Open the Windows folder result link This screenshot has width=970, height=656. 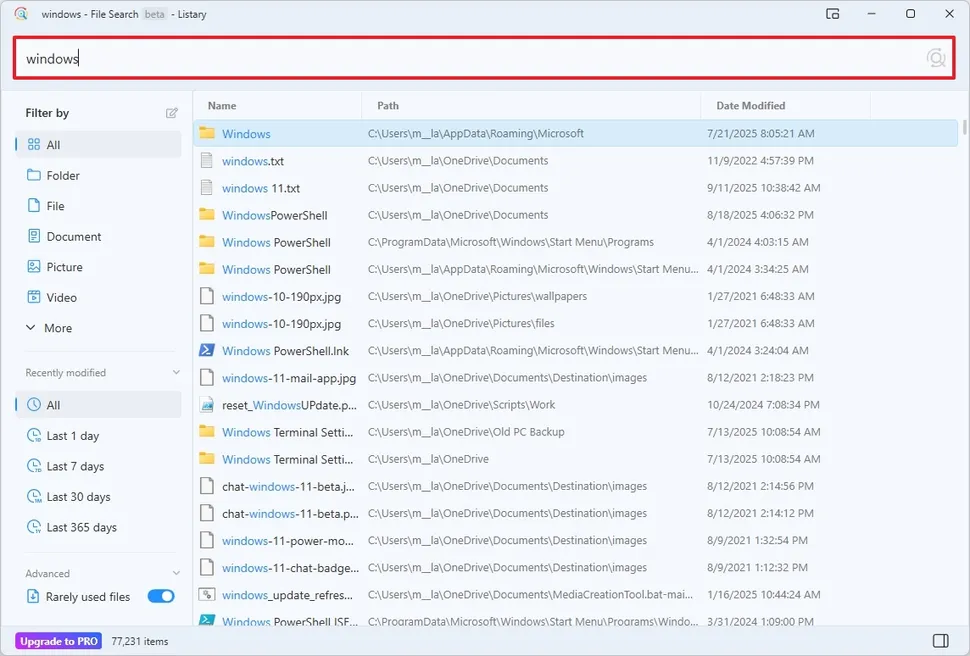pyautogui.click(x=244, y=133)
